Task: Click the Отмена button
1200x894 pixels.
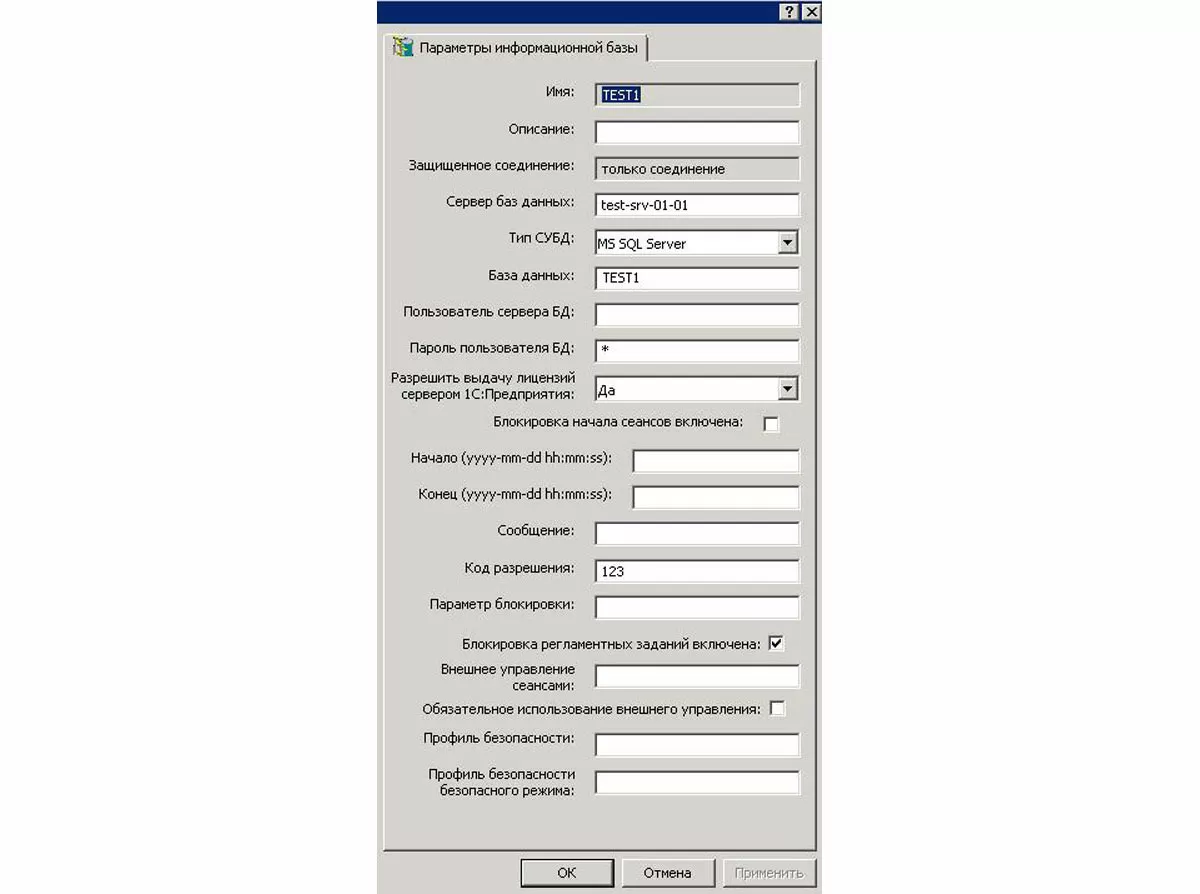Action: (x=668, y=872)
